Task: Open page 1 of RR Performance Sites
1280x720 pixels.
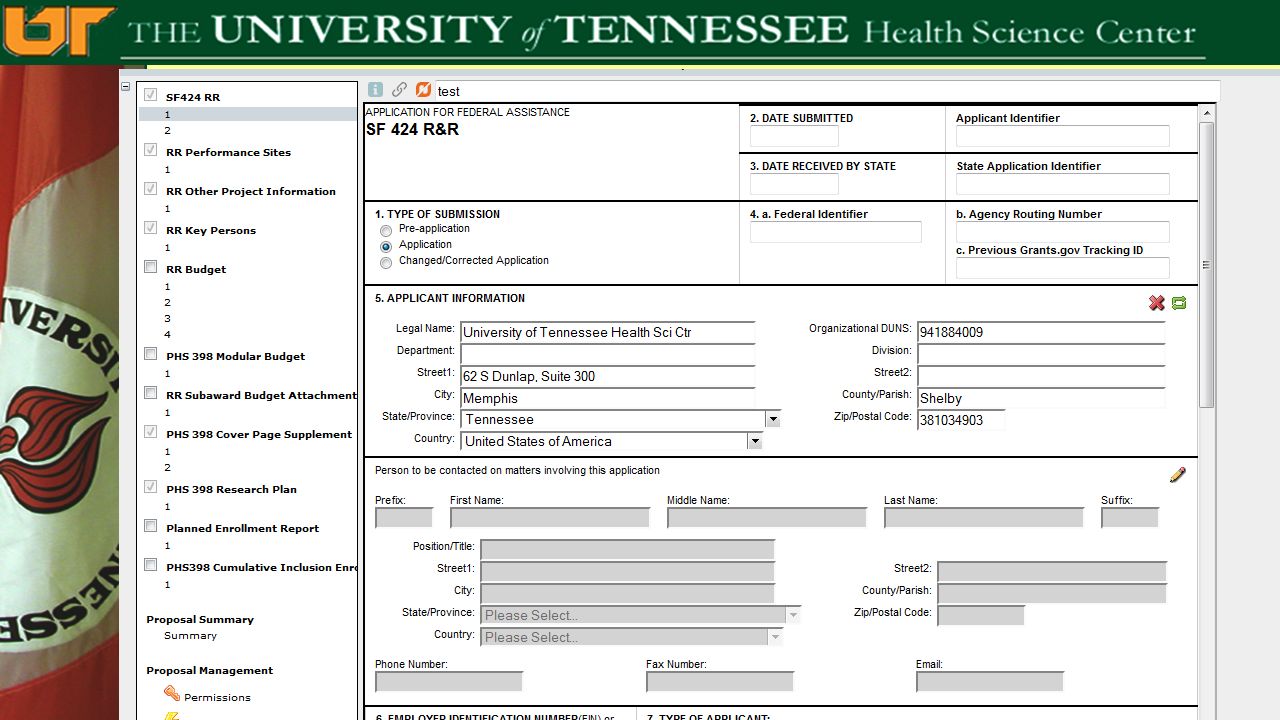Action: point(168,170)
